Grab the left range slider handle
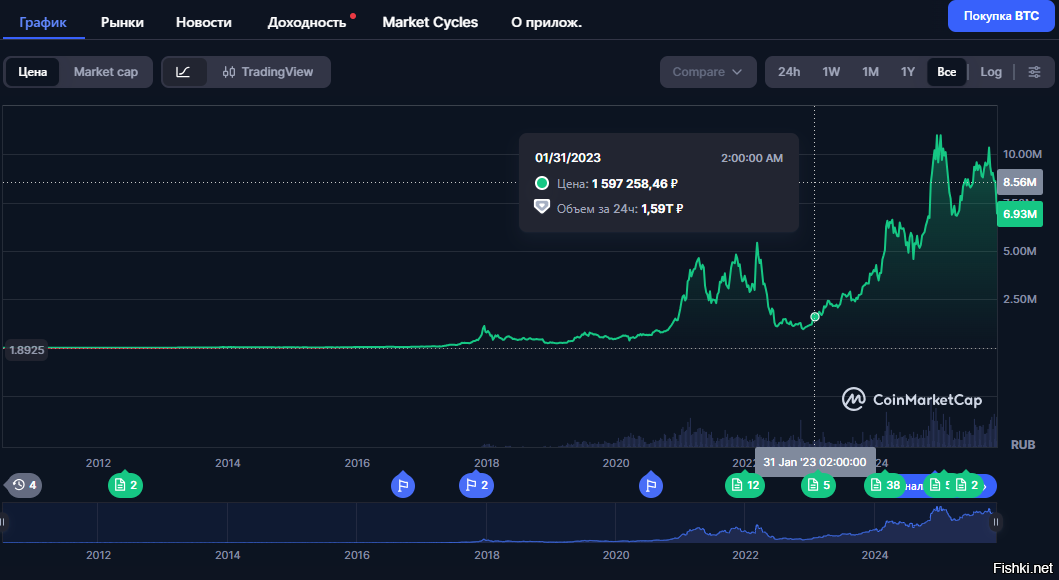The width and height of the screenshot is (1059, 580). pyautogui.click(x=4, y=522)
